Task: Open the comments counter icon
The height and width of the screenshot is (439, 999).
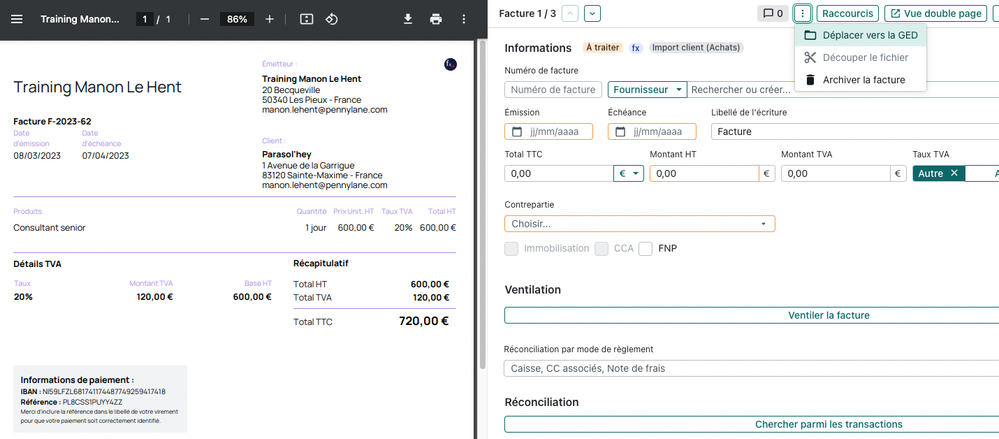Action: click(x=773, y=13)
